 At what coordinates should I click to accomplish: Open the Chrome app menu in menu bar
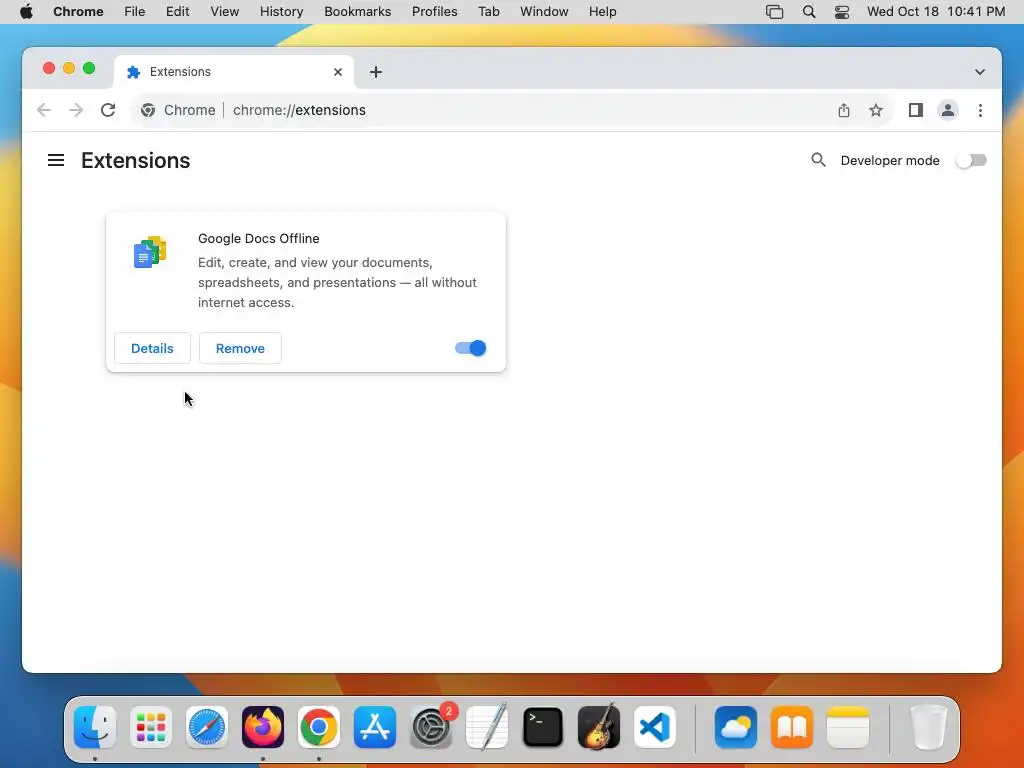pos(78,12)
